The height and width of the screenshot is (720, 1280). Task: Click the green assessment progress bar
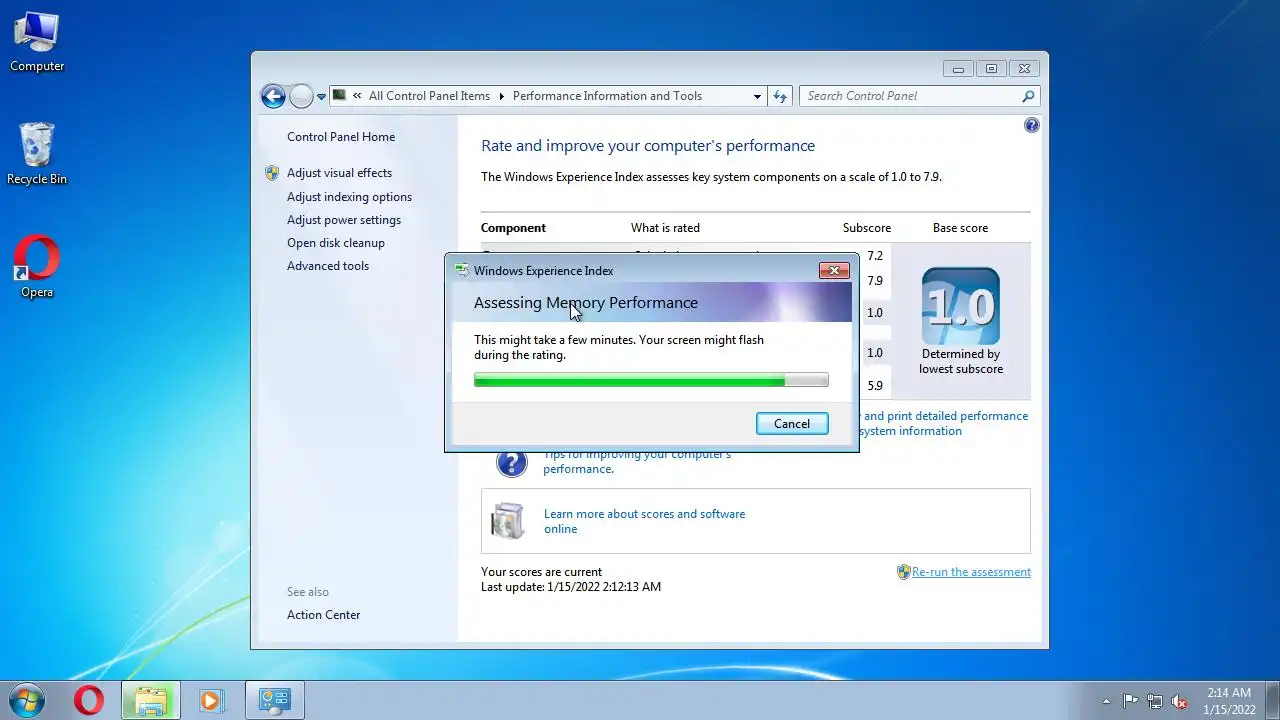(651, 380)
